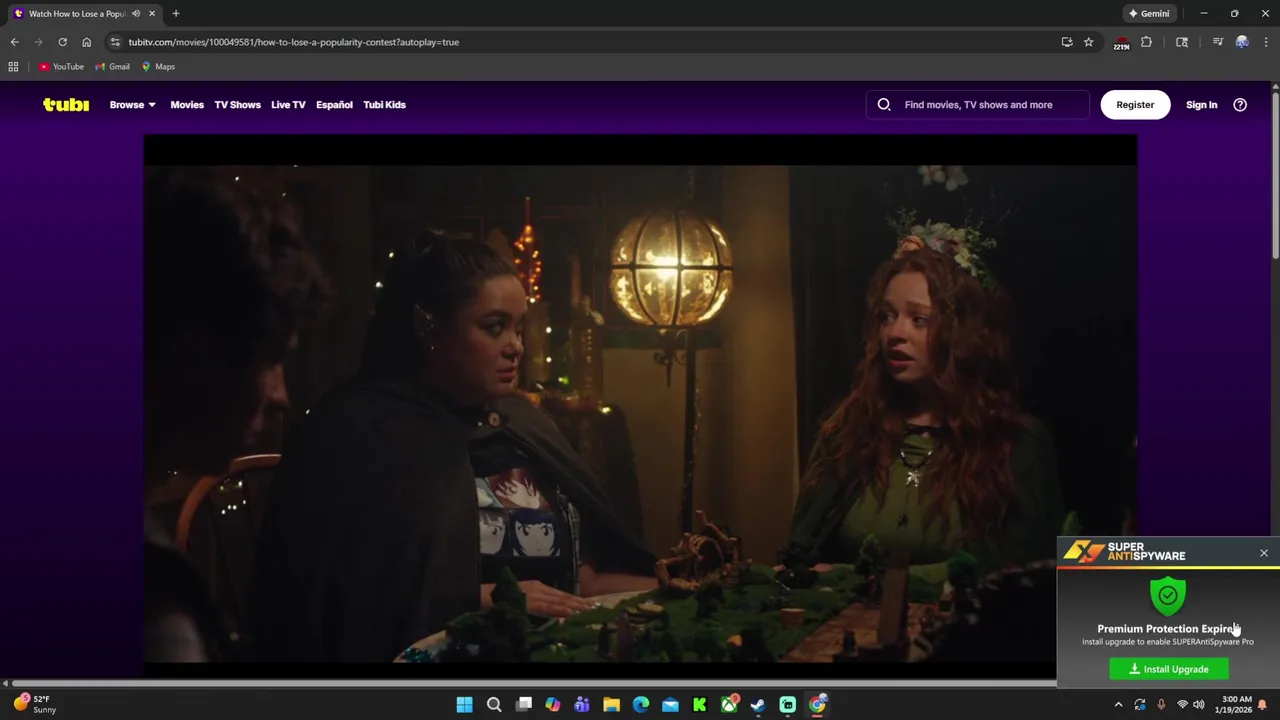This screenshot has width=1280, height=720.
Task: Close the Tubi browser tab
Action: 152,13
